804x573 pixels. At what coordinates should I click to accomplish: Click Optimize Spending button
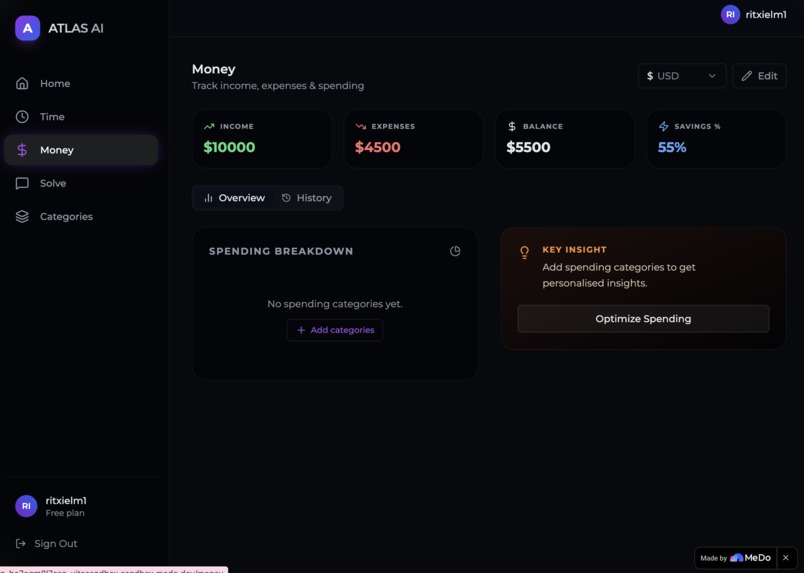click(x=643, y=319)
